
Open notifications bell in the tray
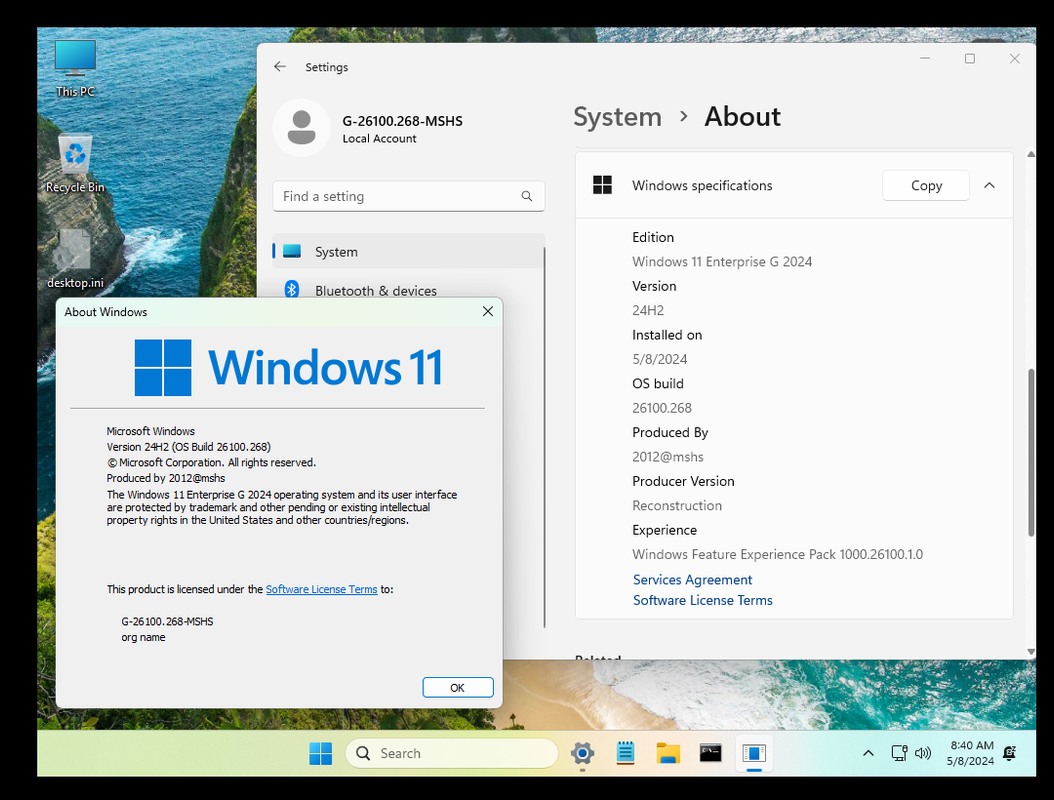pos(1009,754)
